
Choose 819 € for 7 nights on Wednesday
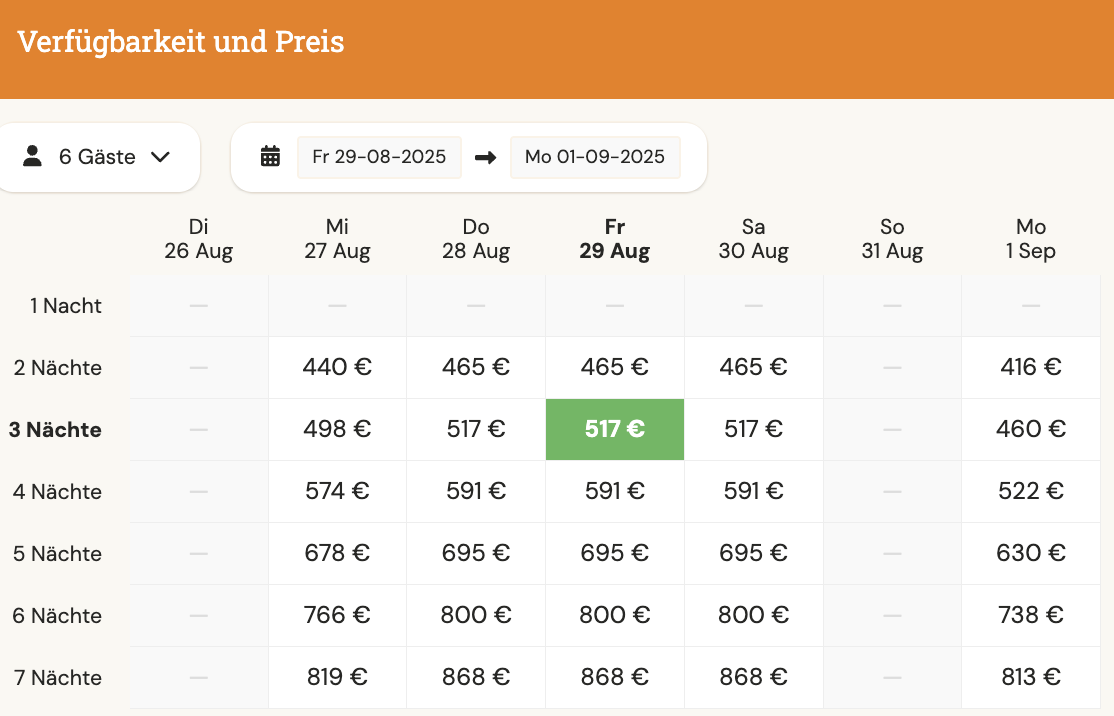tap(337, 677)
